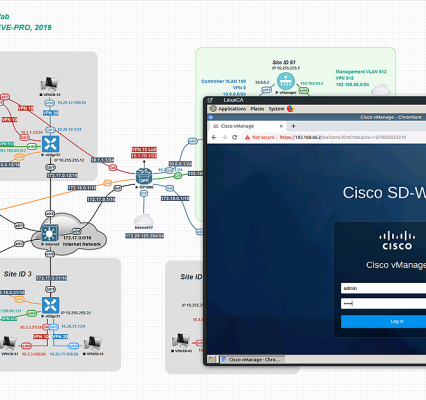The image size is (426, 400).
Task: Click the 172.28.128.254/24 label under Internet37
Action: (144, 236)
